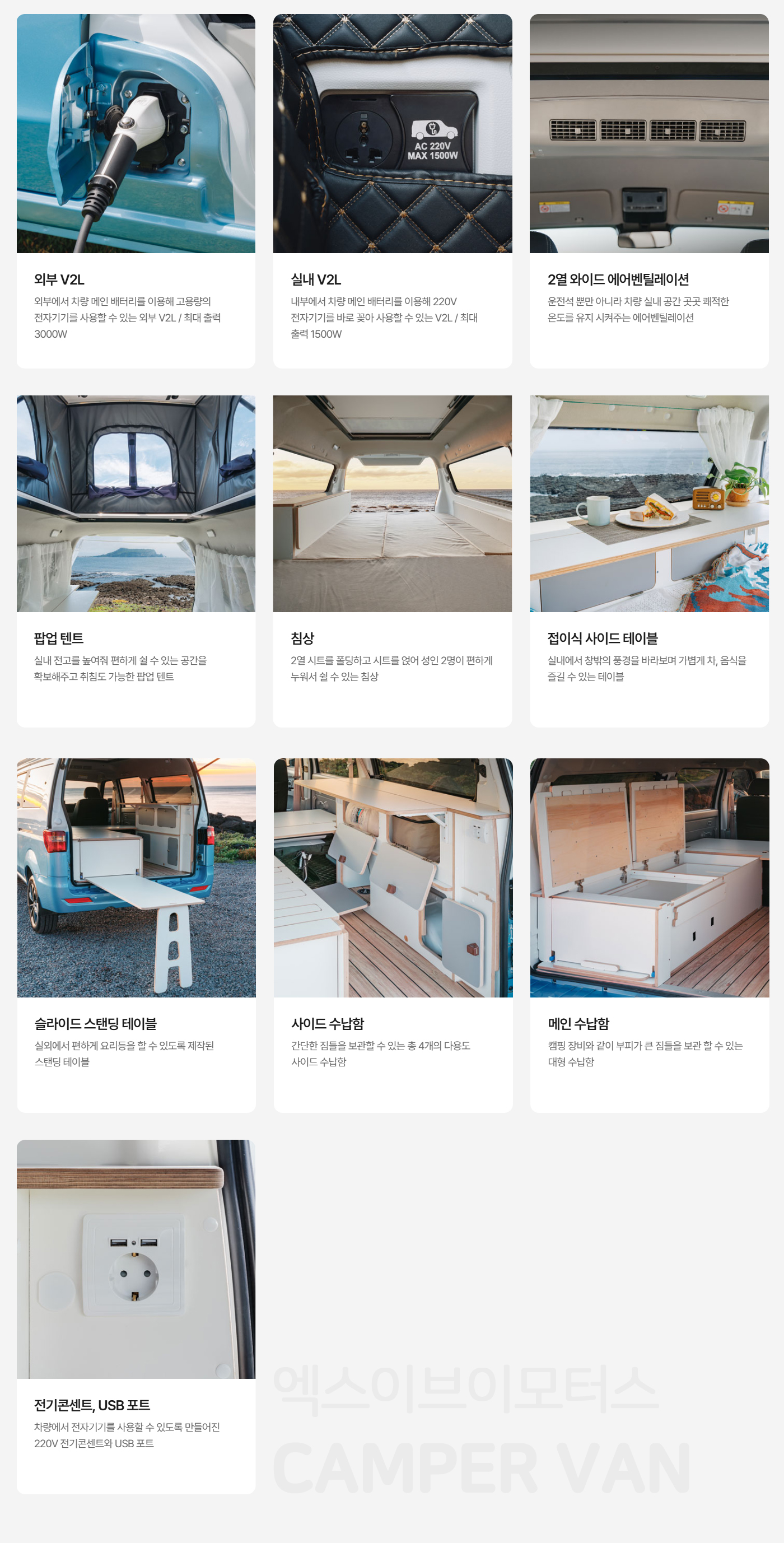Click the 2열 와이드 에어벤틸레이션 heading
The height and width of the screenshot is (1543, 784).
(x=618, y=279)
